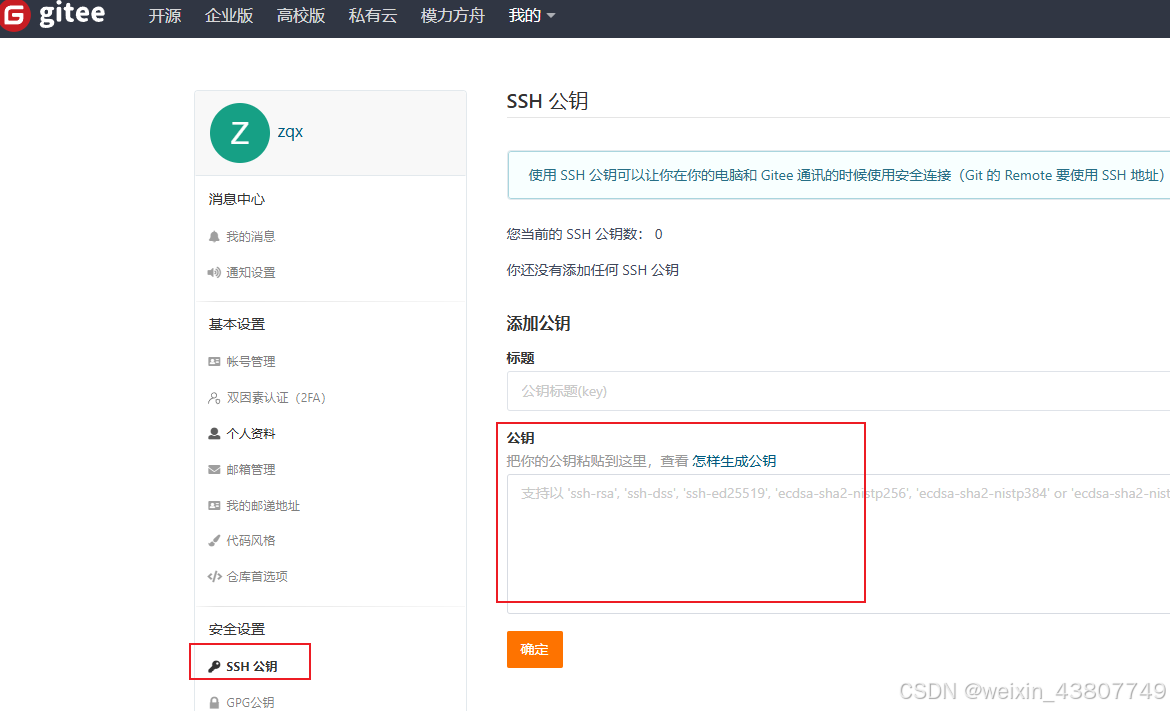1170x711 pixels.
Task: Expand the 我的 dropdown in the navbar
Action: pyautogui.click(x=531, y=16)
